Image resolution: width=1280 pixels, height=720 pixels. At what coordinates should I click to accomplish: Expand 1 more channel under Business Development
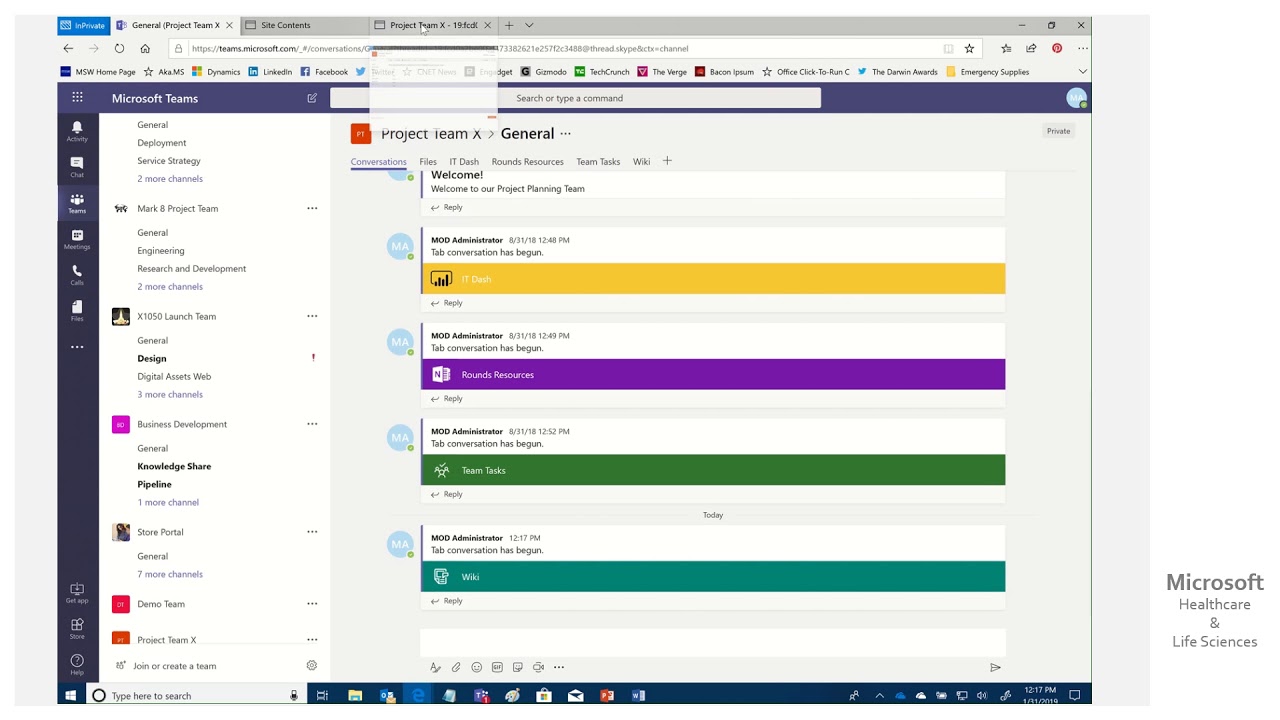click(x=168, y=502)
